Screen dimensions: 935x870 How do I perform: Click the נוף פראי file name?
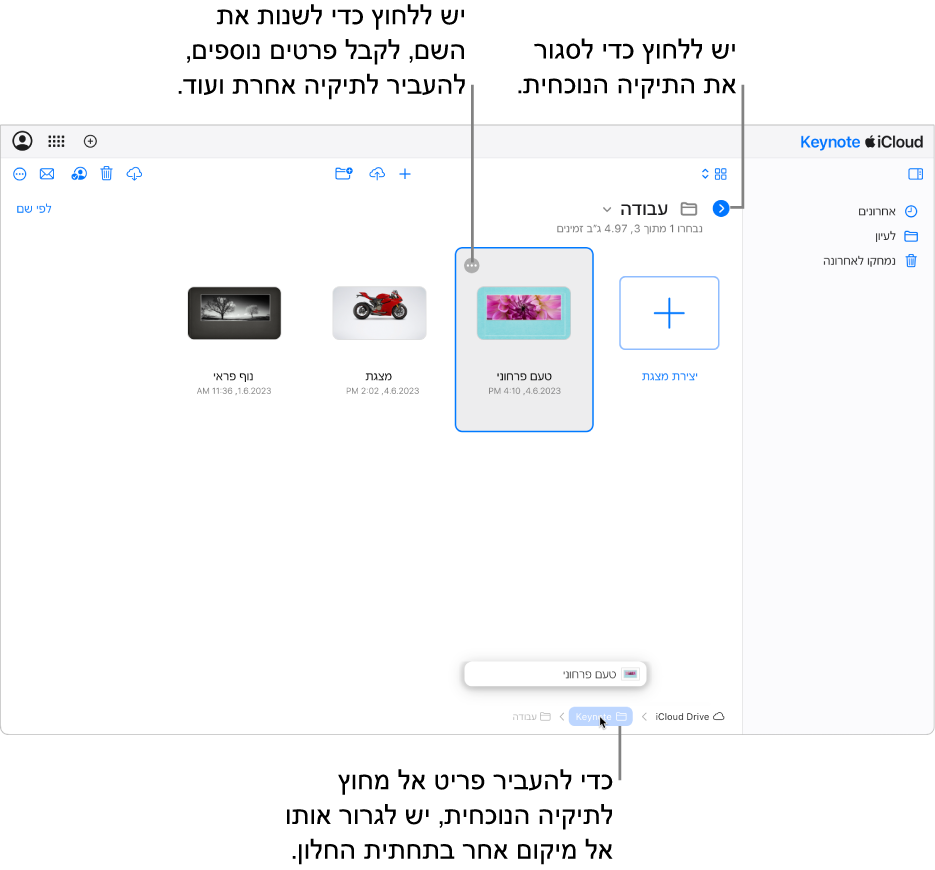[234, 376]
